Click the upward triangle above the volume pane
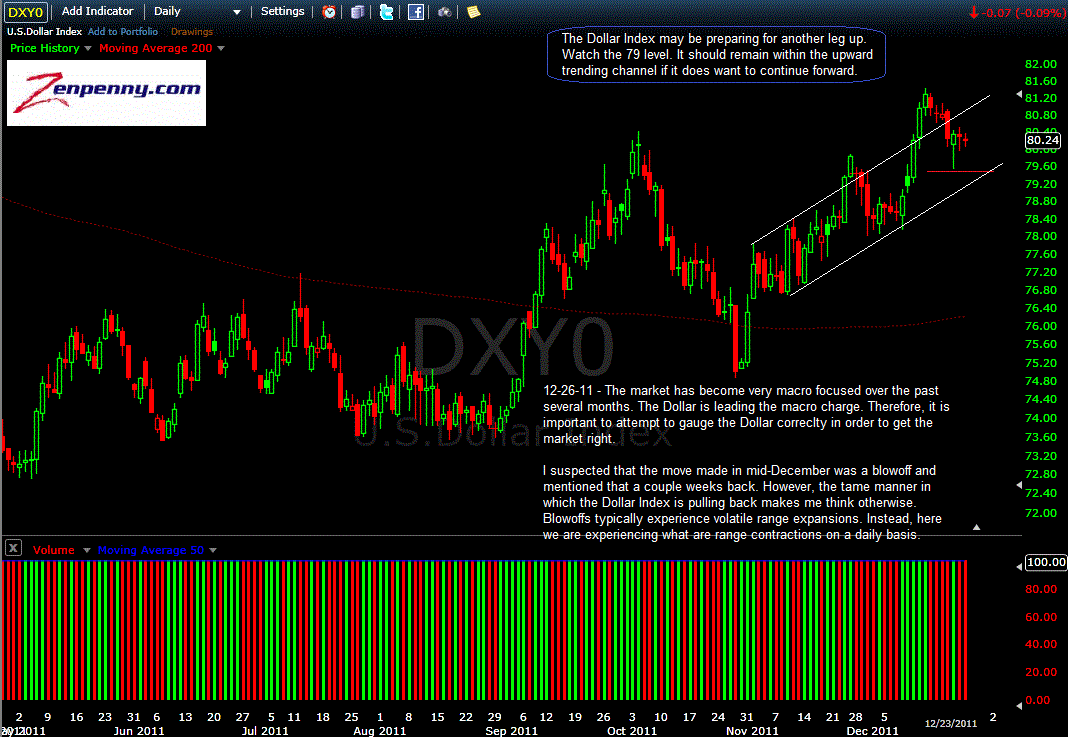 click(976, 527)
